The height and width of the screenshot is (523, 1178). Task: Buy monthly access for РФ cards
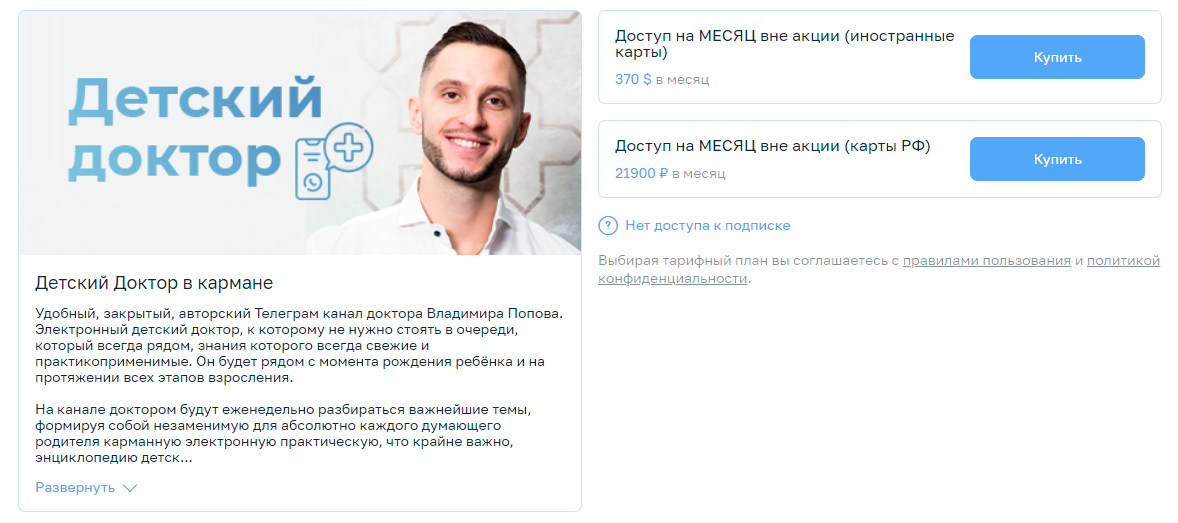pyautogui.click(x=1057, y=159)
